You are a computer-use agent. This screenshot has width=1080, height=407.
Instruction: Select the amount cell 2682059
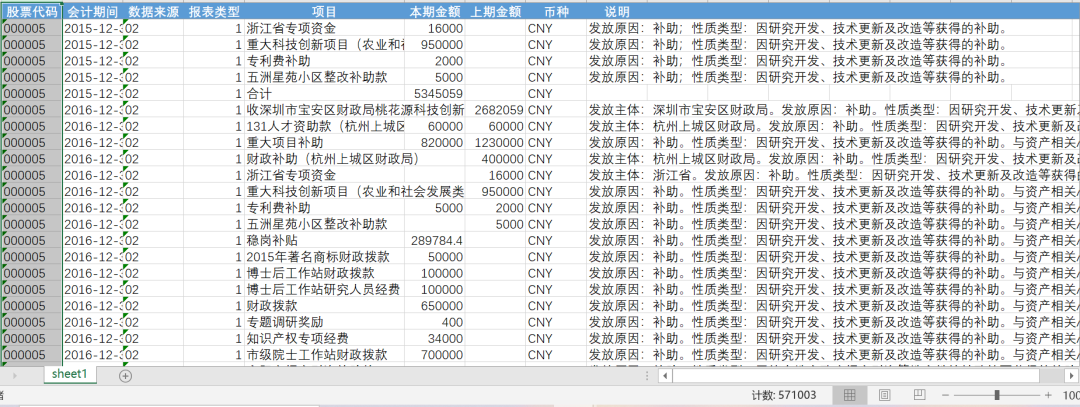[x=495, y=110]
